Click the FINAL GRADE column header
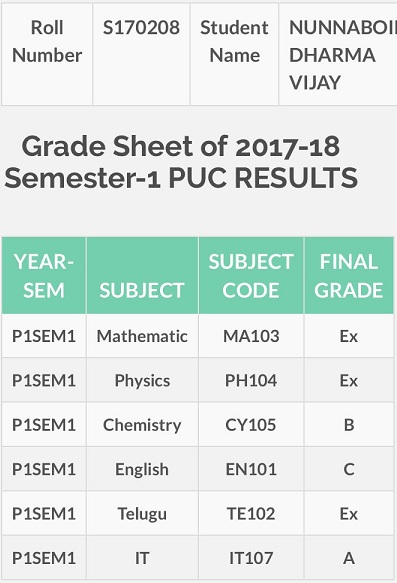 [x=349, y=276]
